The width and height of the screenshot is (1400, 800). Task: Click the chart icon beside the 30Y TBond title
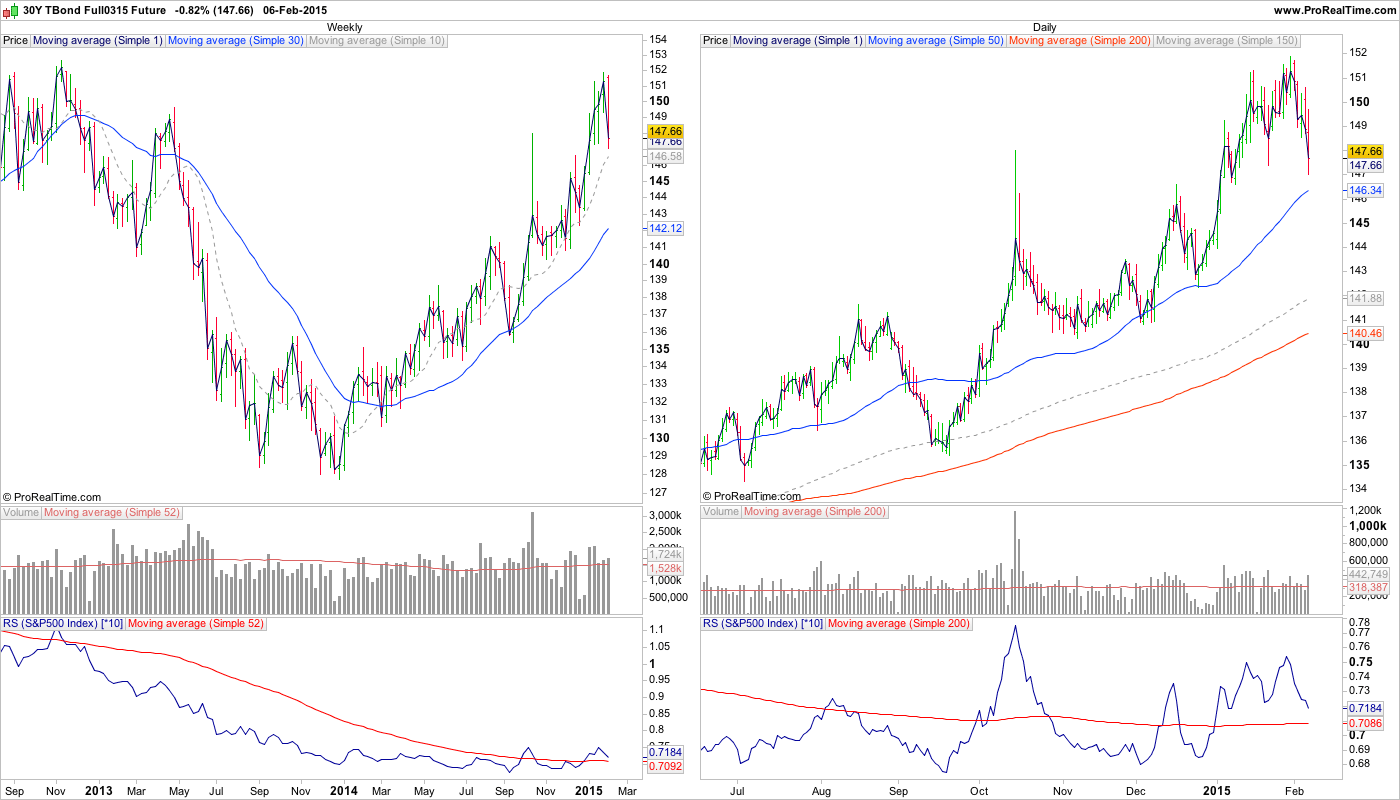click(x=11, y=9)
